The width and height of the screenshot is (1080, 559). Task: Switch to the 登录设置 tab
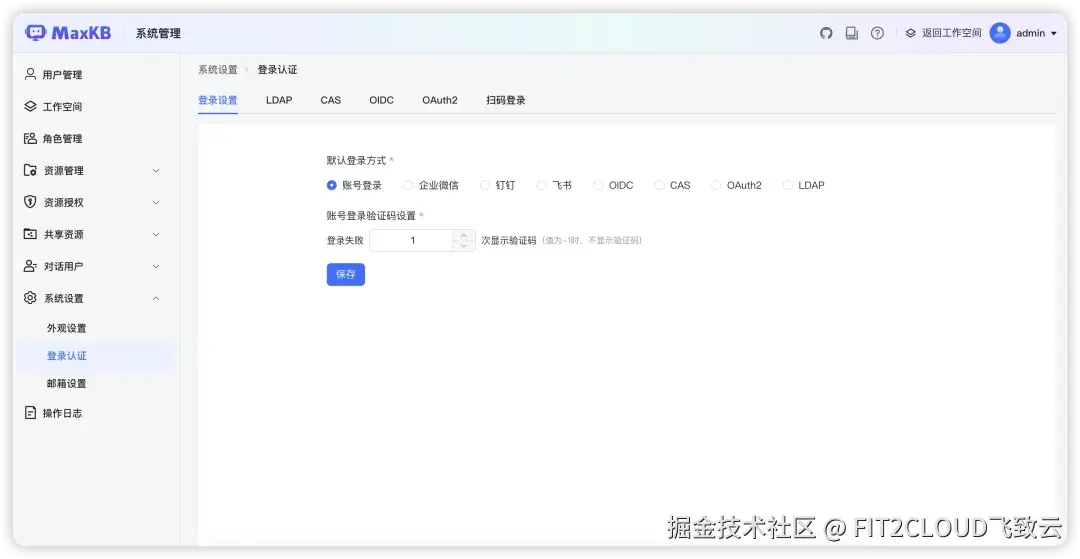coord(218,100)
